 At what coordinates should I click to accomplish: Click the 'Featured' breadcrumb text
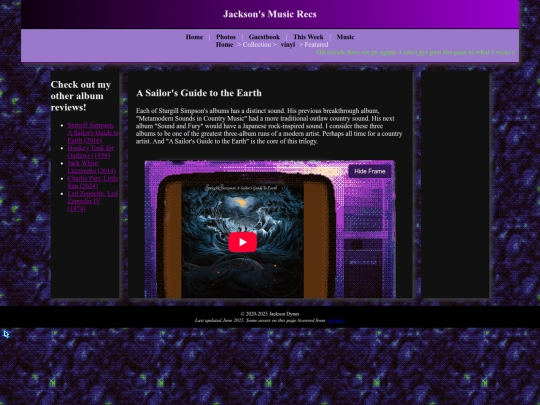tap(316, 45)
